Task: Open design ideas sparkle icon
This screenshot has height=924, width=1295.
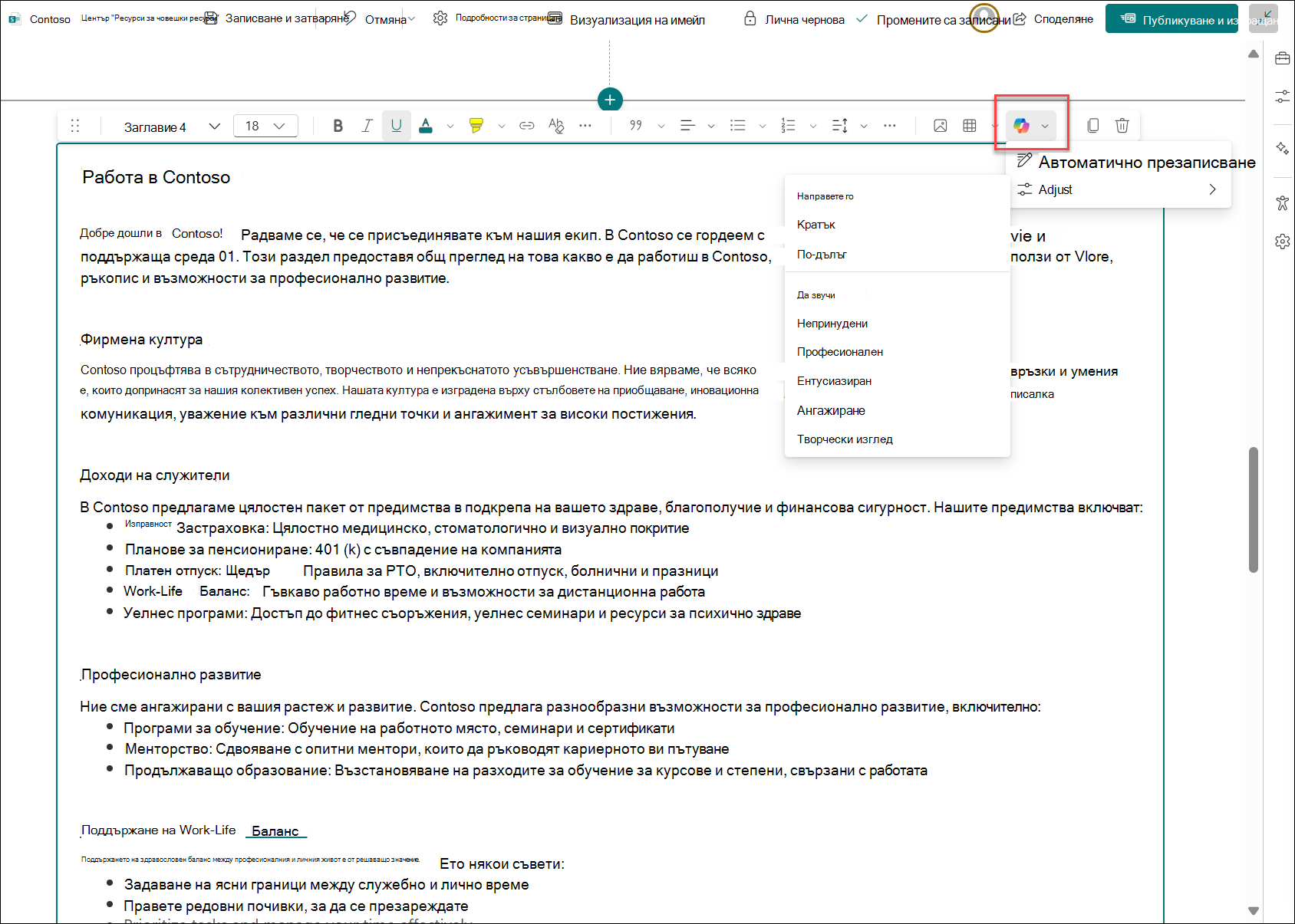Action: 1282,148
